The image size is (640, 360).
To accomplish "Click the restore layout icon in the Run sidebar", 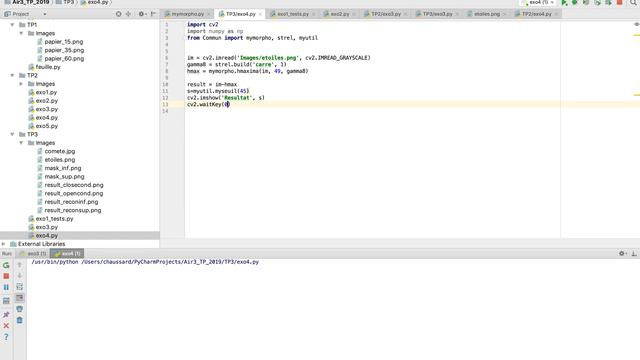I will click(x=6, y=301).
